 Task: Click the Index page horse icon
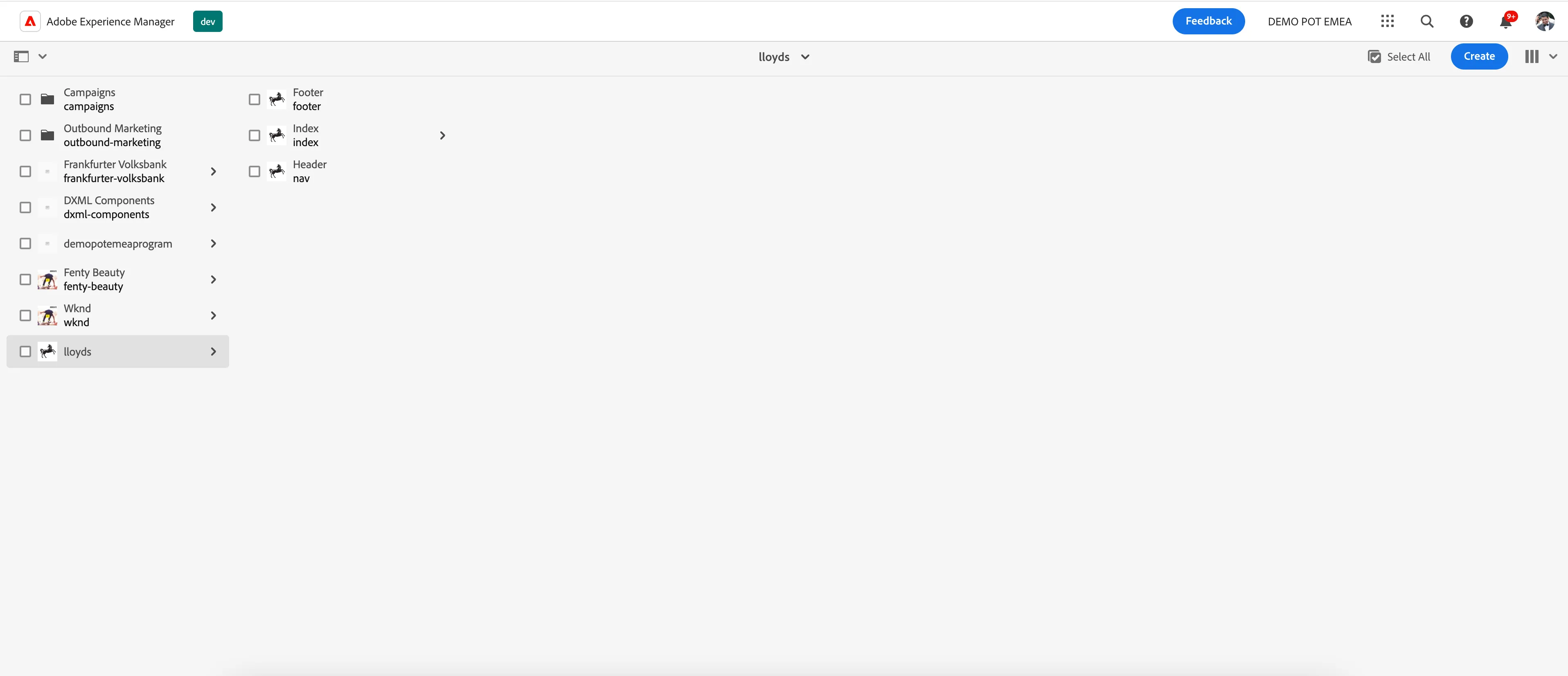[277, 135]
